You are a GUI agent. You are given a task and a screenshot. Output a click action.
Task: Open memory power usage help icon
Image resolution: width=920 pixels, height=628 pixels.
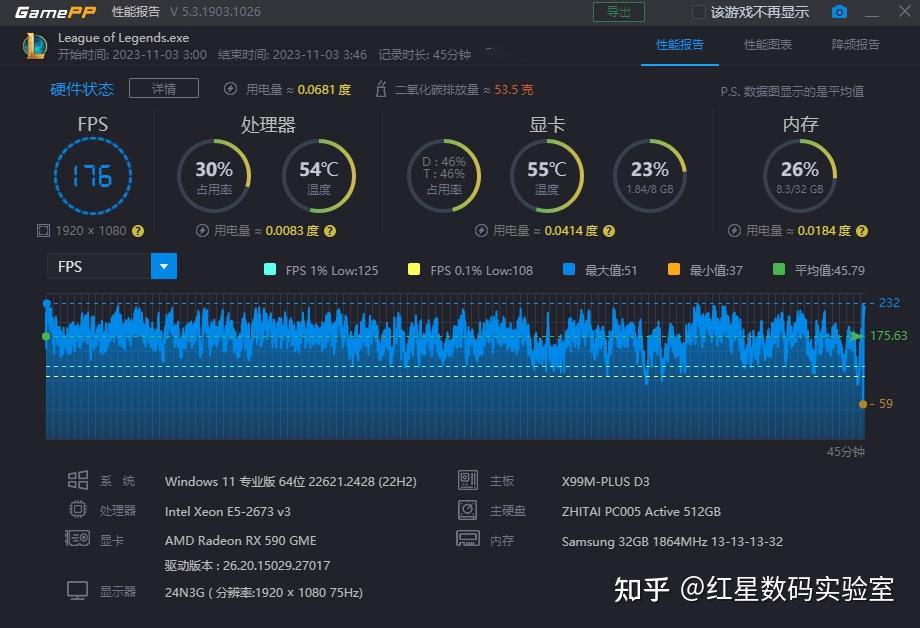click(862, 231)
